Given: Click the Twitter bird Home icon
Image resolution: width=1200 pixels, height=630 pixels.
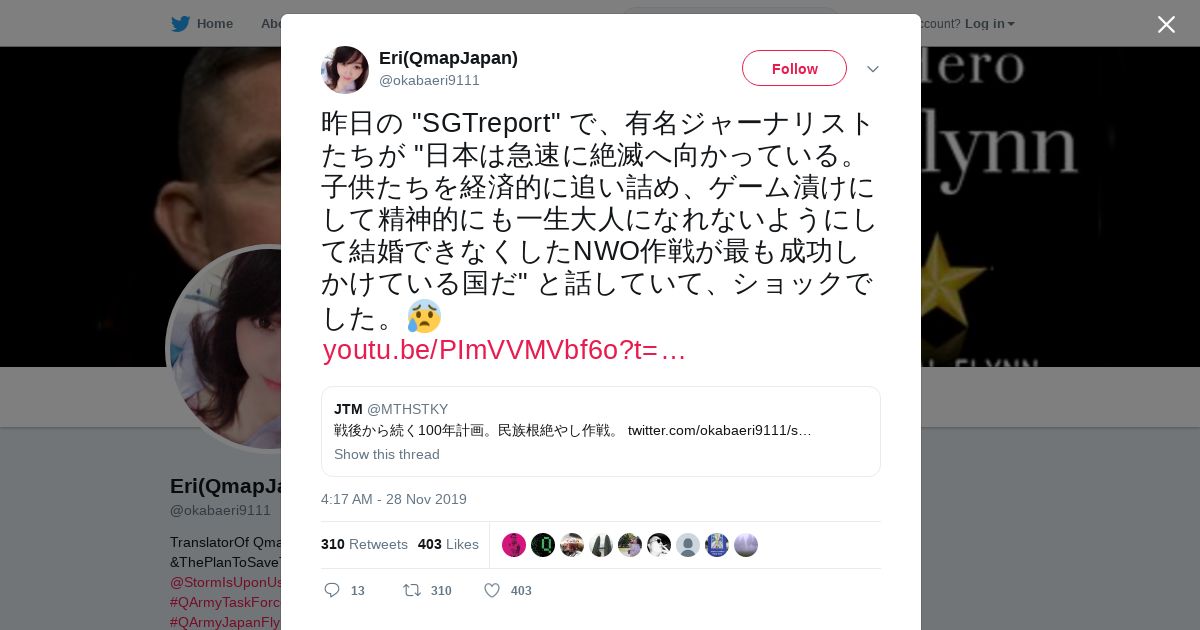Looking at the screenshot, I should [x=180, y=23].
